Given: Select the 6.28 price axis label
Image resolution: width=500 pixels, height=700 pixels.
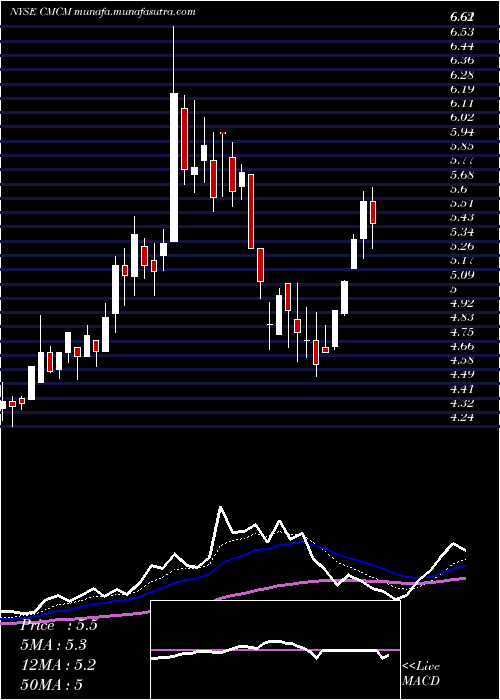Looking at the screenshot, I should pos(462,75).
